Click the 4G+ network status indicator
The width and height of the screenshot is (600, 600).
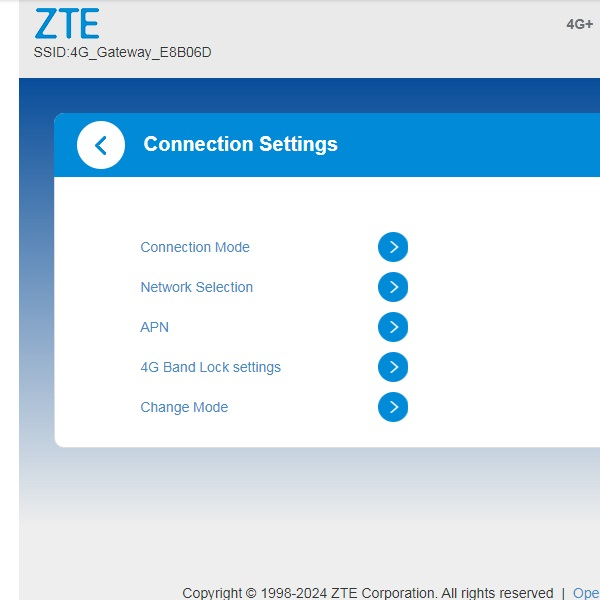coord(580,24)
